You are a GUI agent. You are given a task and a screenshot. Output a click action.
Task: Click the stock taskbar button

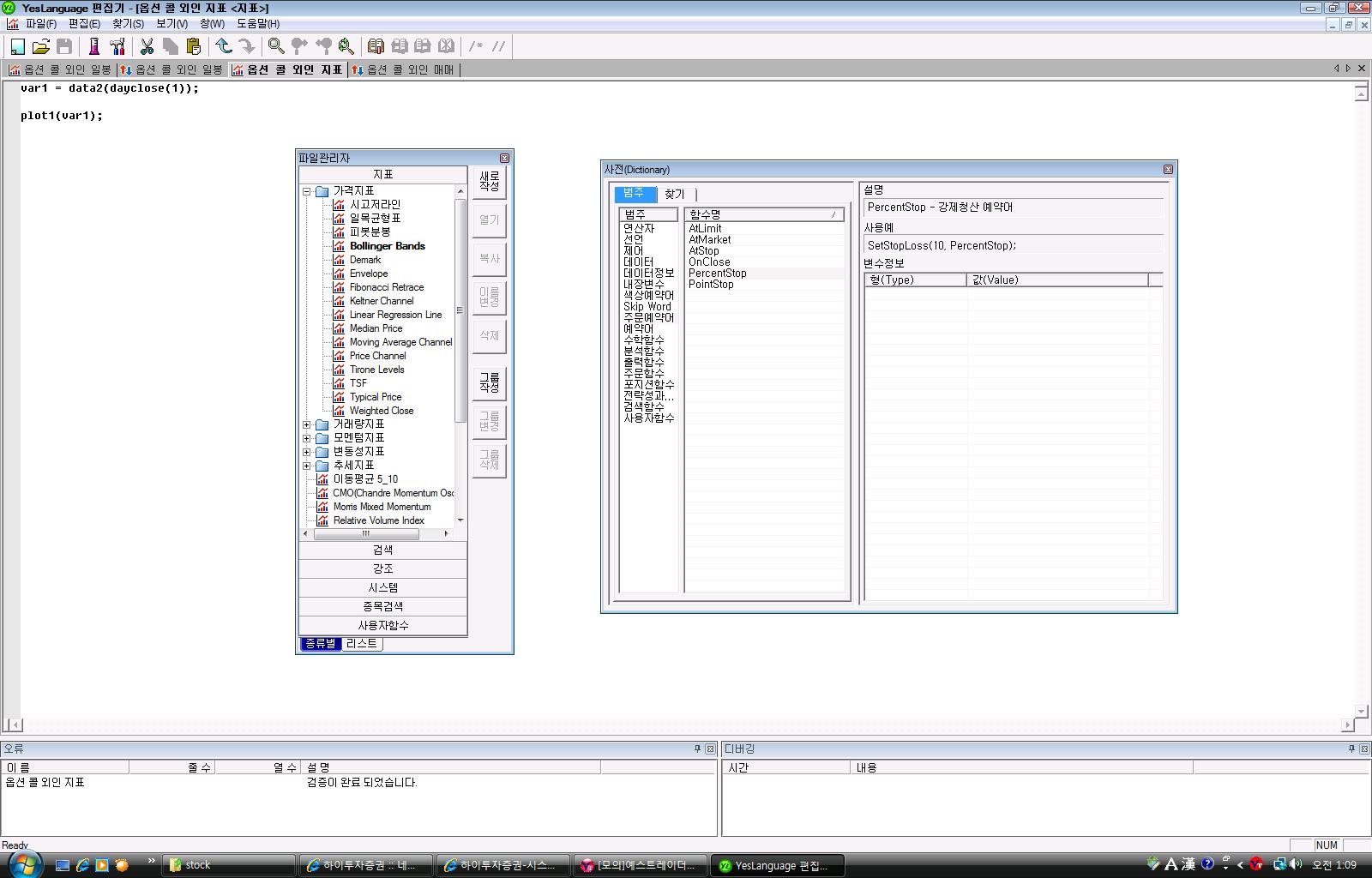[x=229, y=865]
